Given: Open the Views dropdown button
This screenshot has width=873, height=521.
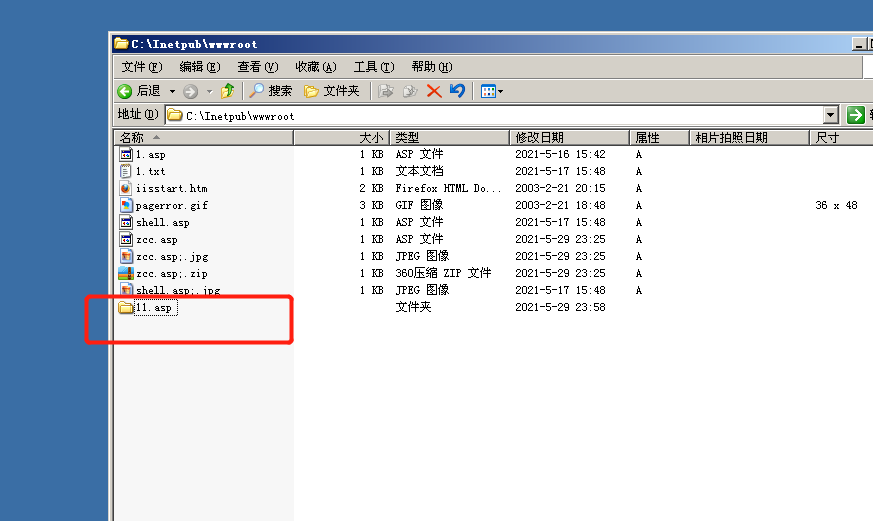Looking at the screenshot, I should [492, 91].
